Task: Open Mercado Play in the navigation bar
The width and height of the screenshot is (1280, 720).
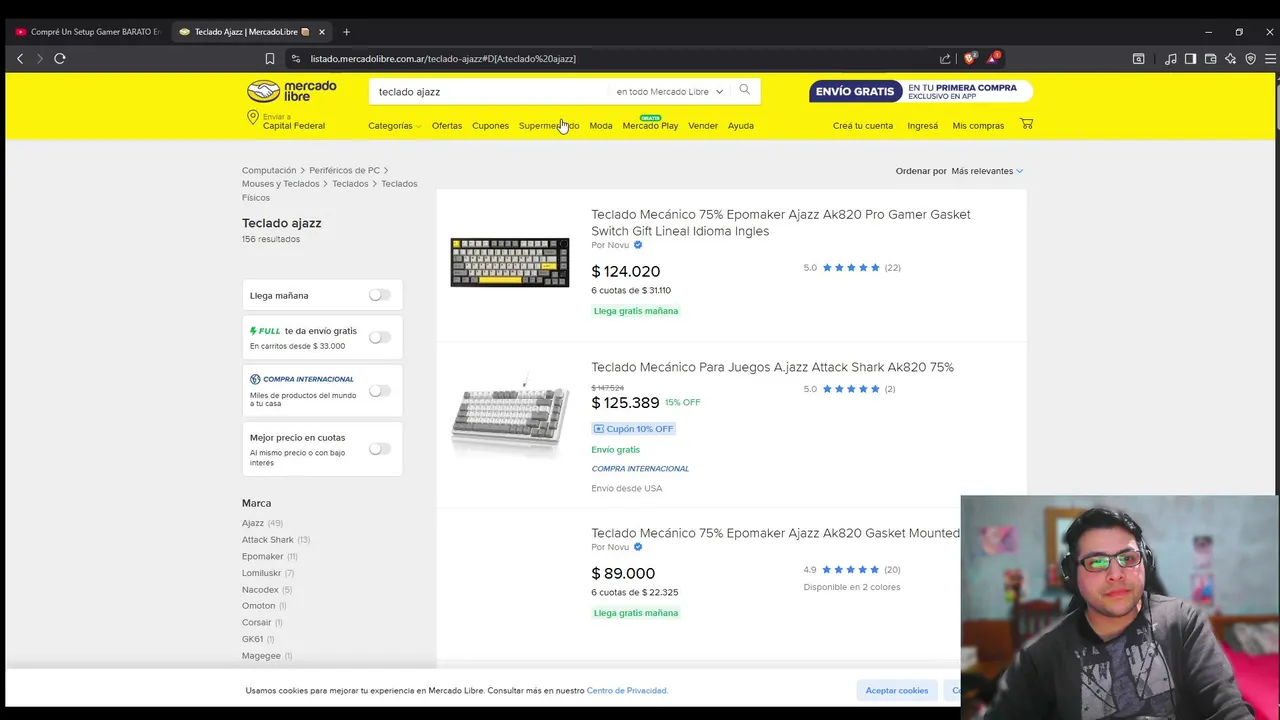Action: (x=650, y=126)
